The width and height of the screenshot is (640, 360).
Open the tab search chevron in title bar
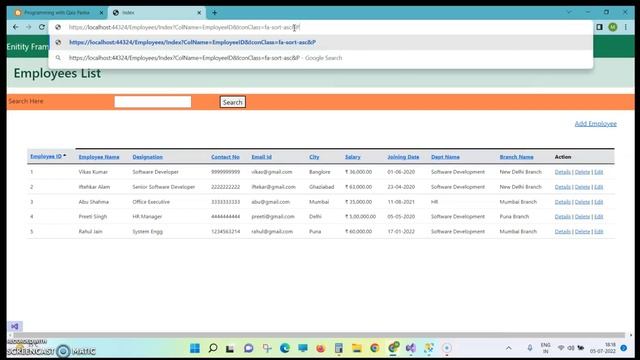(569, 12)
